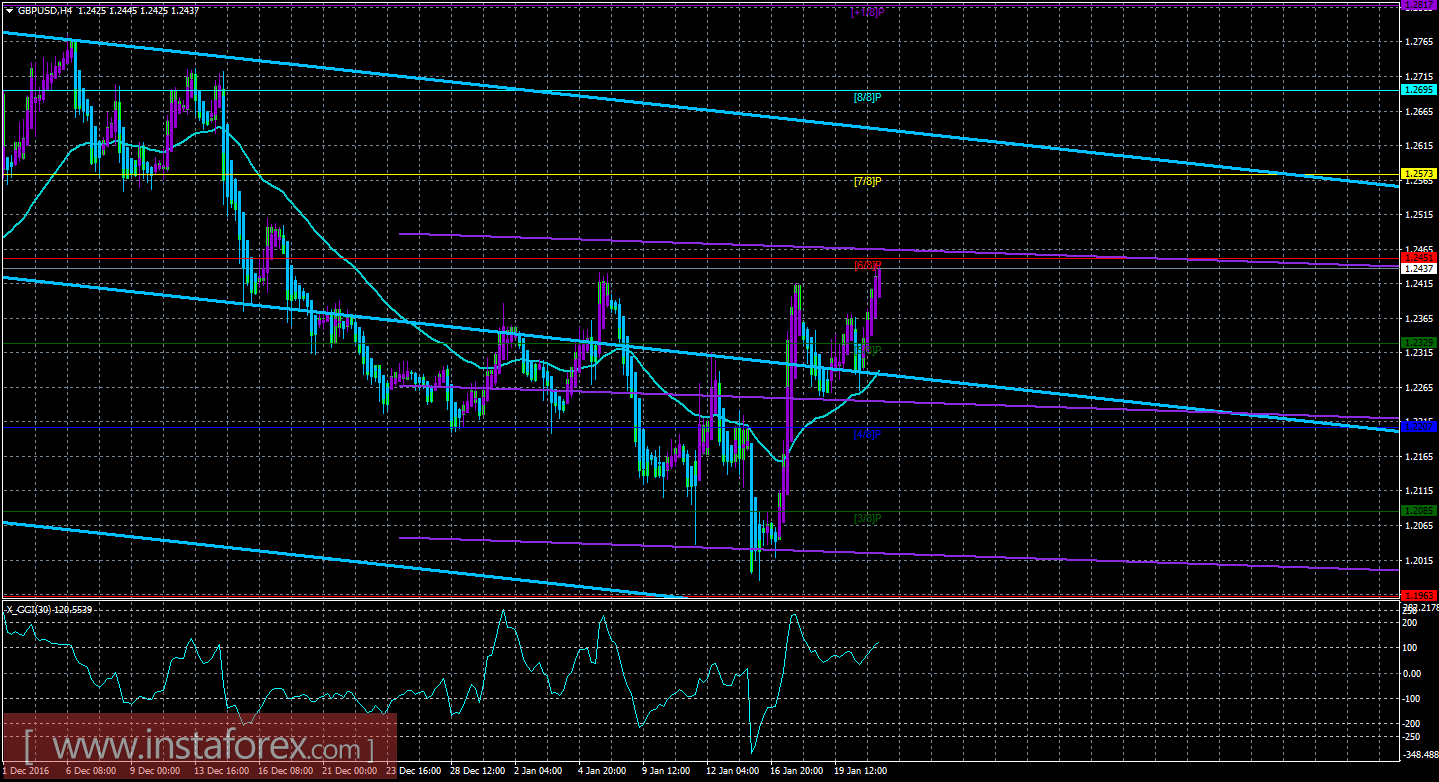Click the chart shift triangle beside GBPUSD,H4
This screenshot has height=782, width=1439.
[10, 10]
